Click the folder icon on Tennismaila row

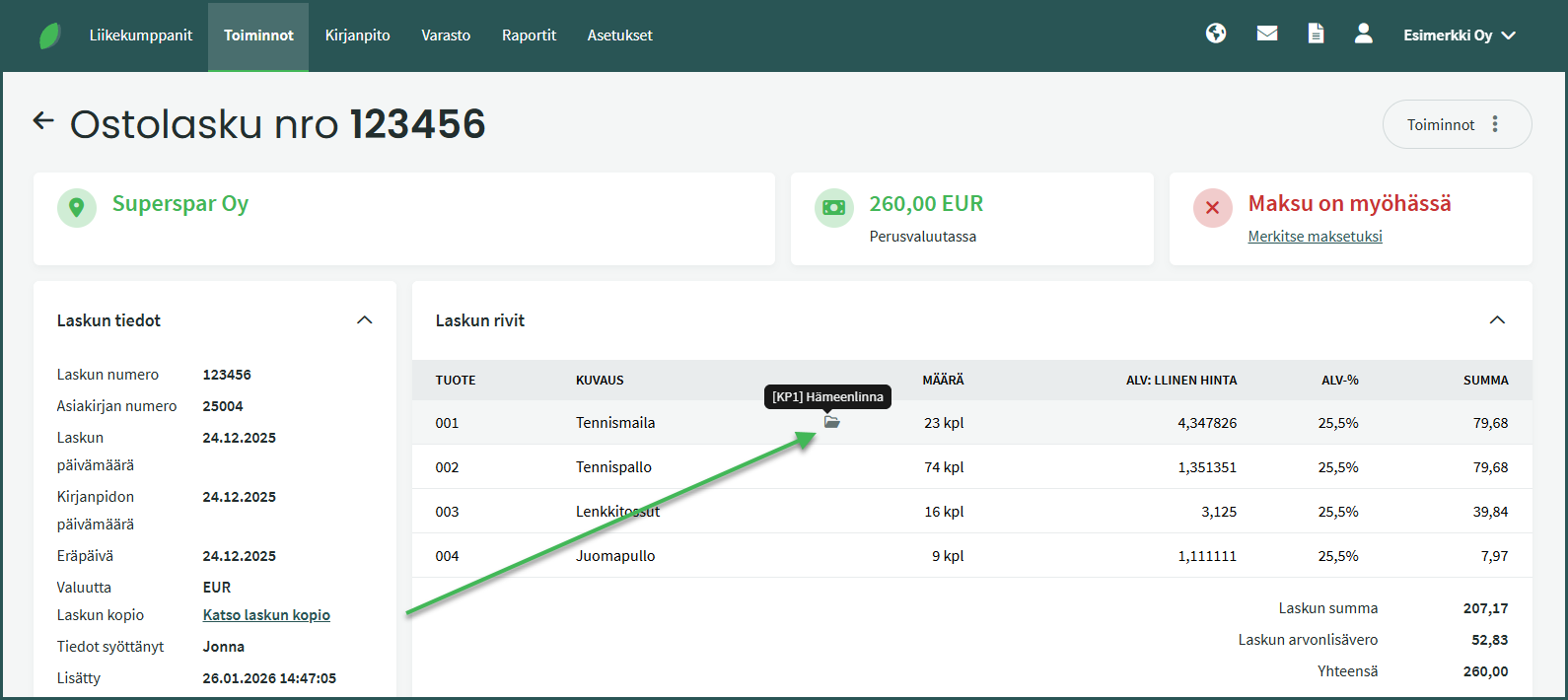[831, 422]
